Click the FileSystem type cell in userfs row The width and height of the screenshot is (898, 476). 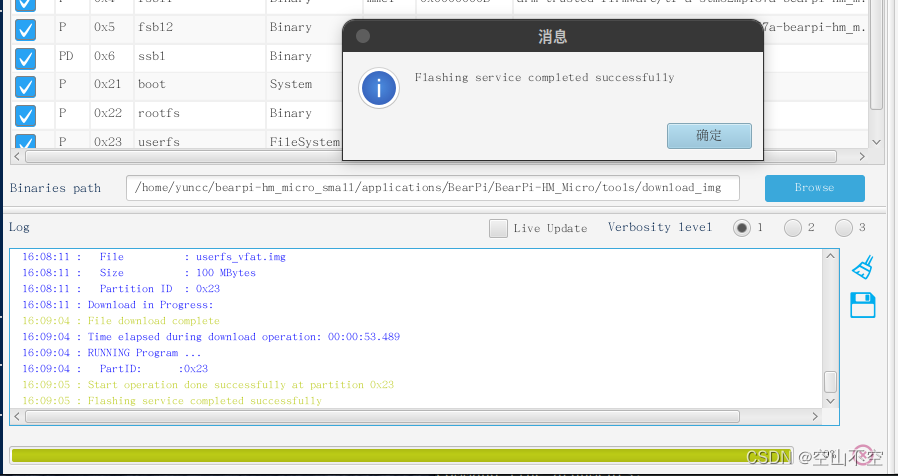coord(304,141)
